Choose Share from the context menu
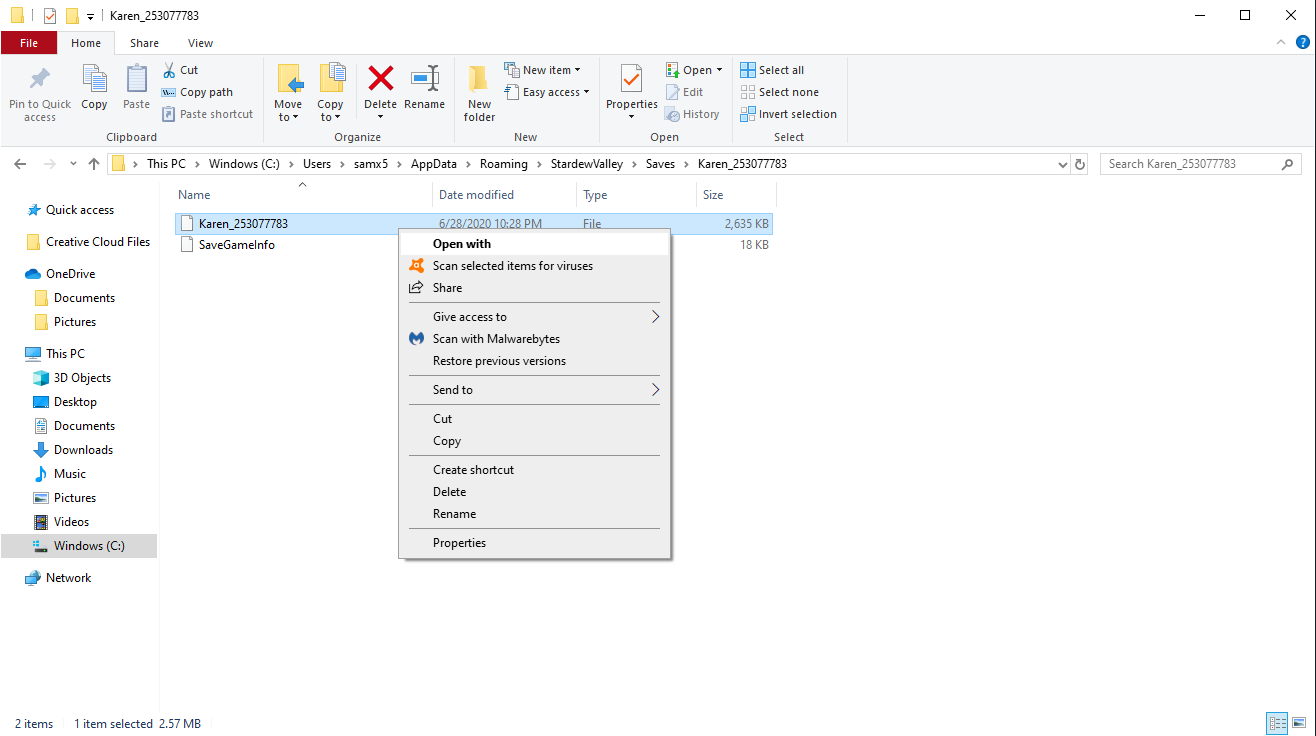This screenshot has height=736, width=1316. 535,288
